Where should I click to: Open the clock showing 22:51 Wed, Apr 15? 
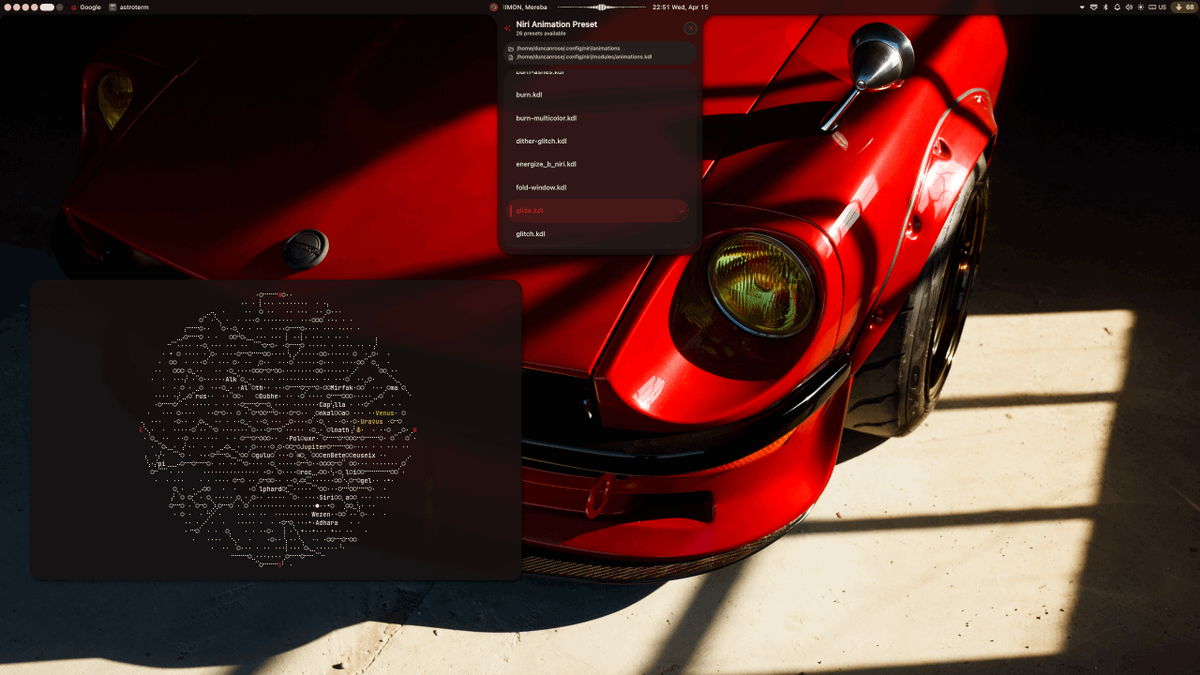point(680,7)
